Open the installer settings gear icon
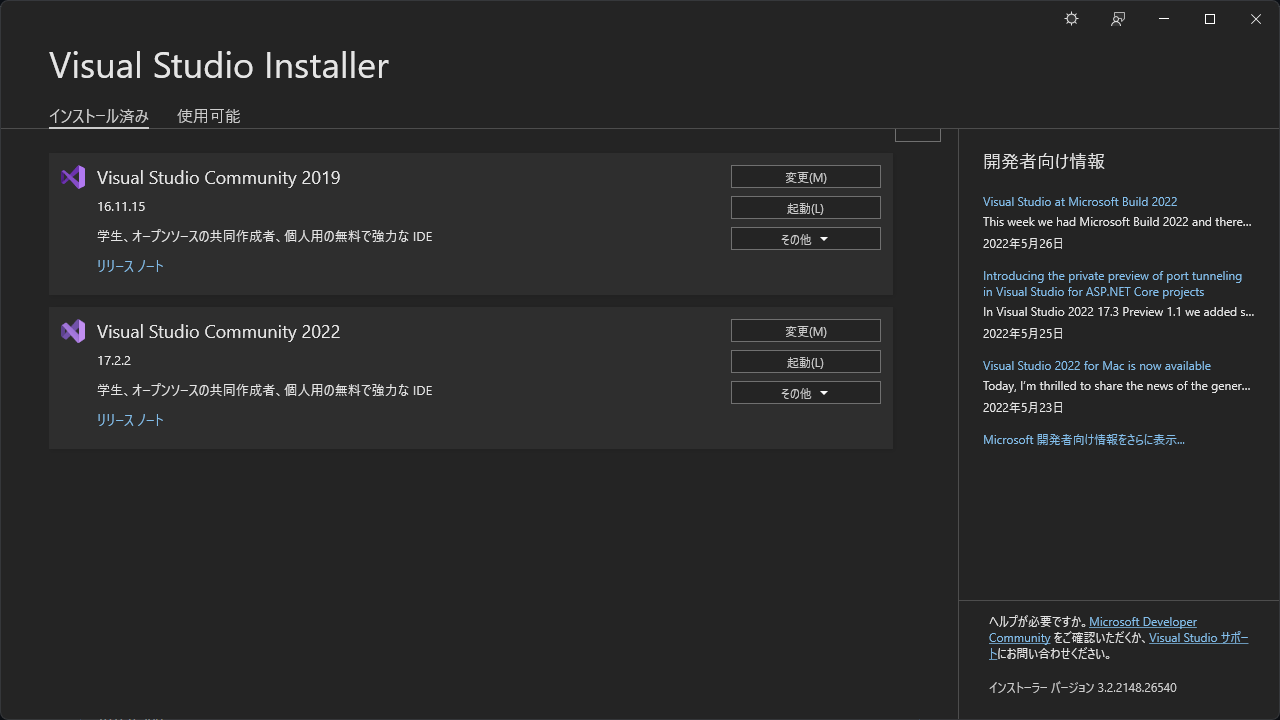 tap(1071, 19)
